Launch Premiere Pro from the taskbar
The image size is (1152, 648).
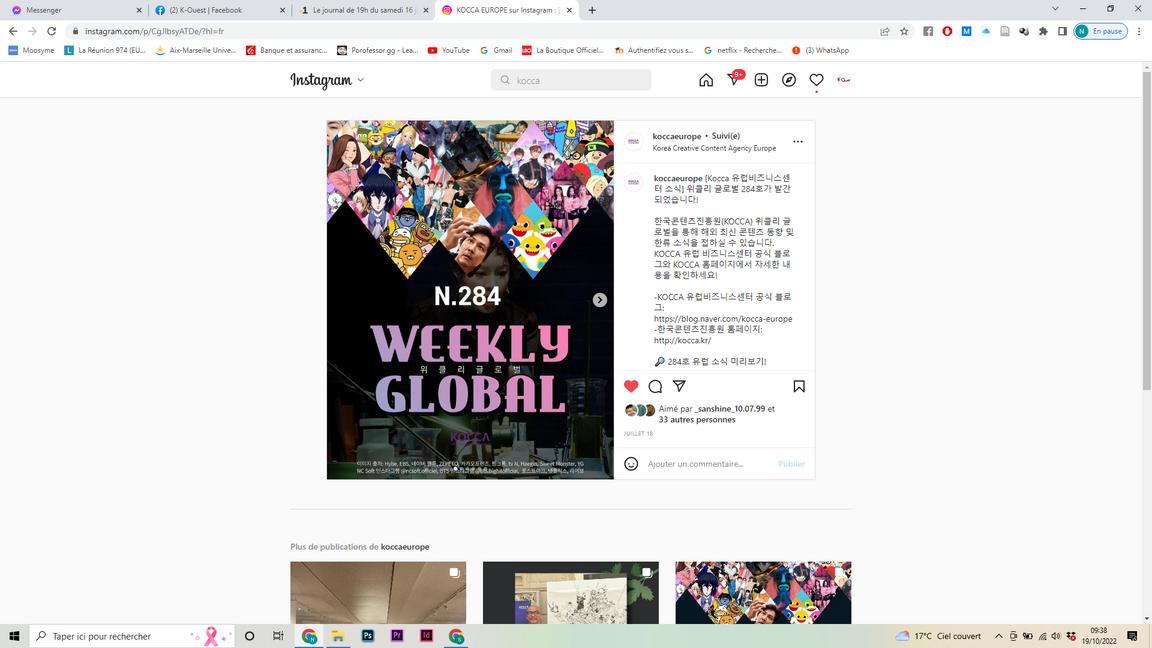[x=397, y=636]
